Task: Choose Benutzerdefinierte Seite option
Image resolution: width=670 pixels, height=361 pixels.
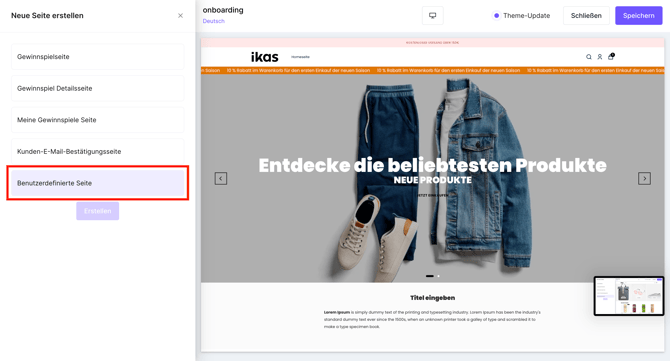Action: tap(97, 183)
